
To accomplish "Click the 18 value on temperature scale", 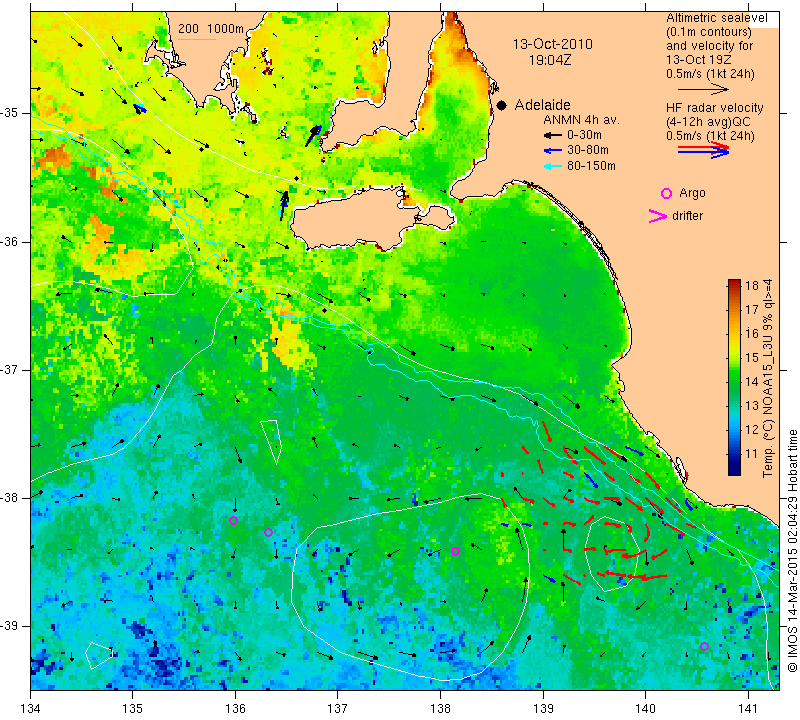I will 752,285.
